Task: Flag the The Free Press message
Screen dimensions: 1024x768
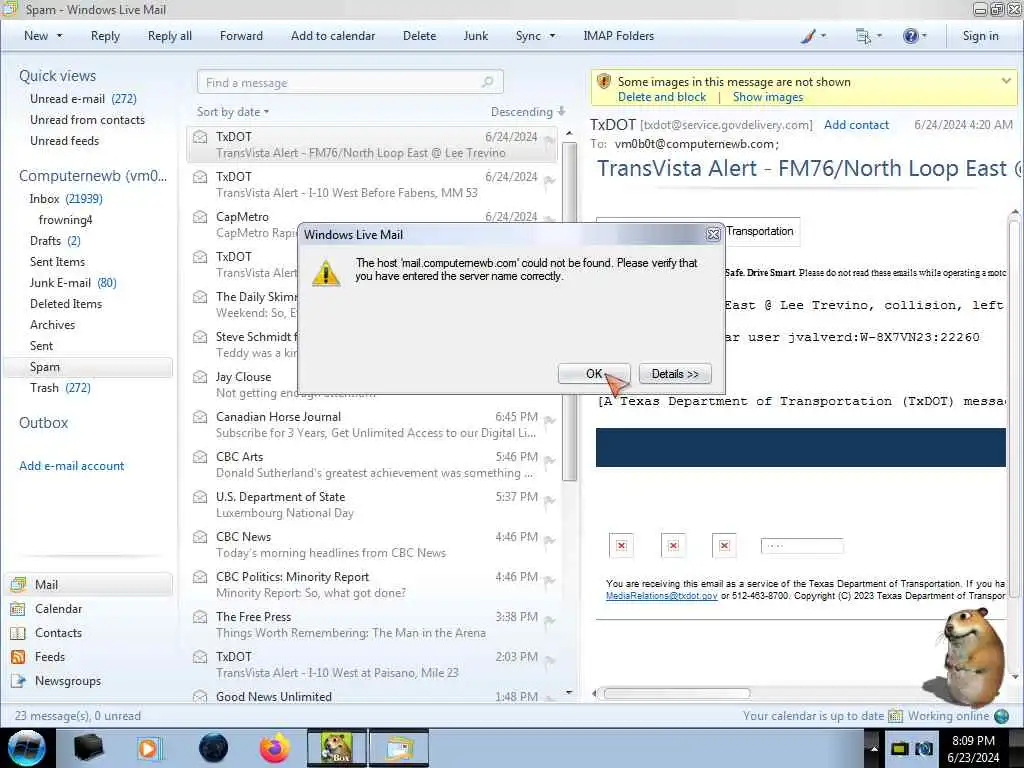Action: click(549, 620)
